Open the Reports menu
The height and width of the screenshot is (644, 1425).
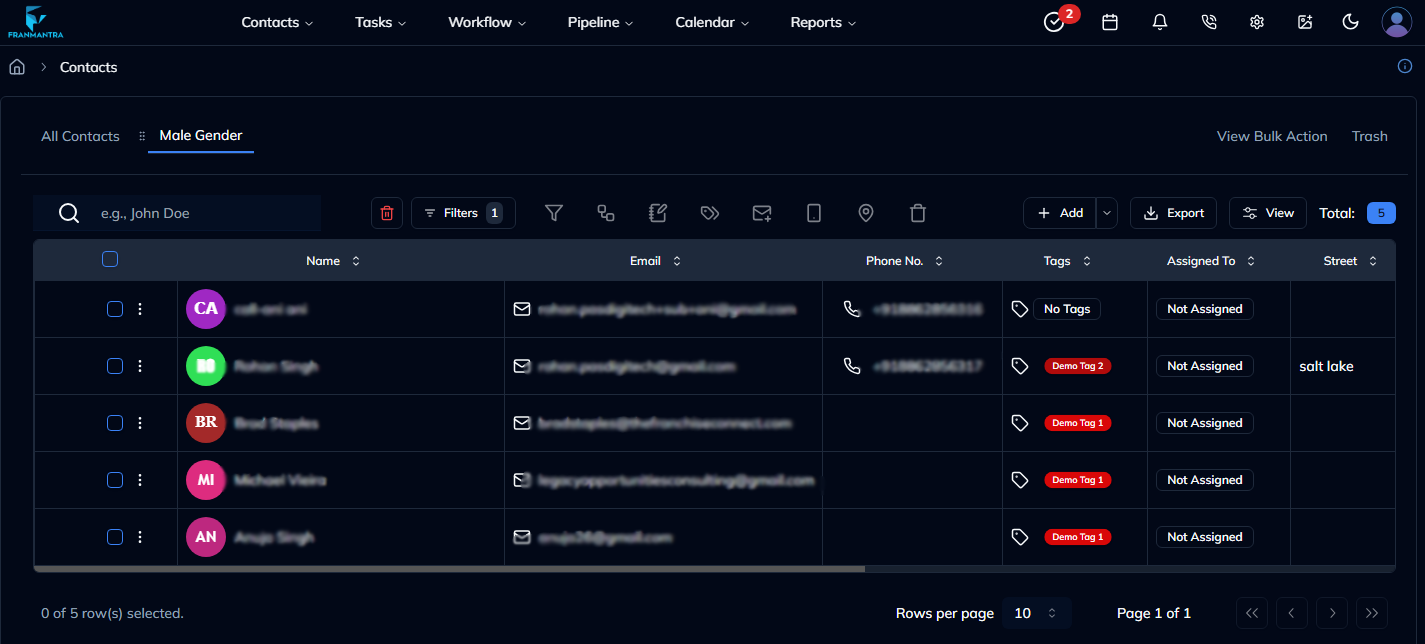point(823,22)
